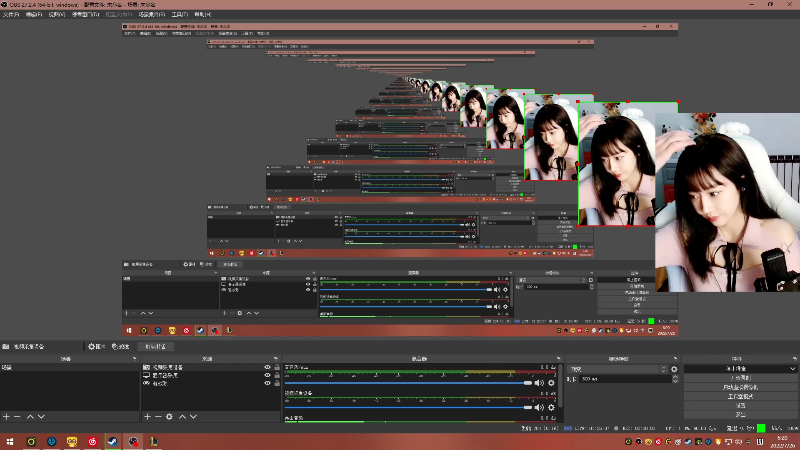Open the scene transition type dropdown
Image resolution: width=800 pixels, height=450 pixels.
(617, 369)
